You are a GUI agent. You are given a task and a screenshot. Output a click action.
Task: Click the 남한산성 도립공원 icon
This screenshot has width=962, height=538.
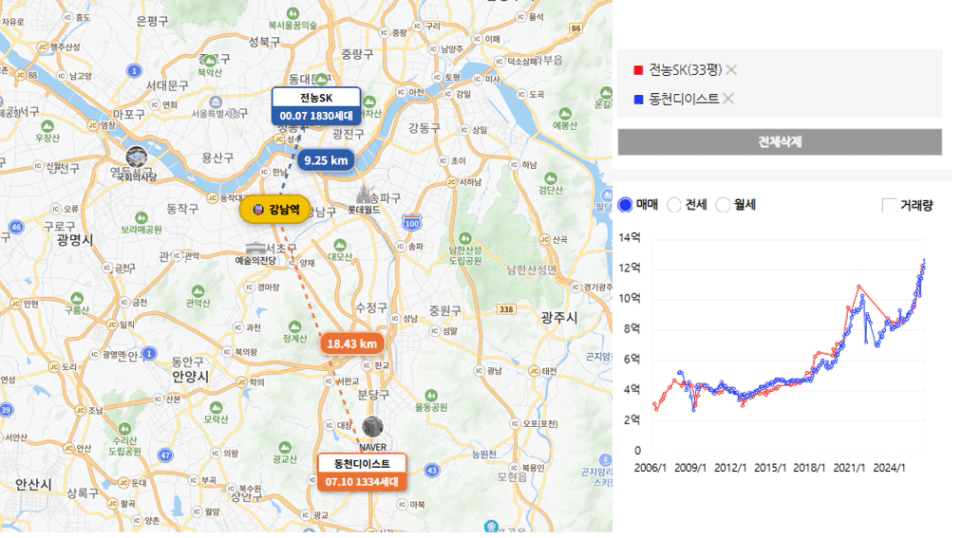pos(465,238)
